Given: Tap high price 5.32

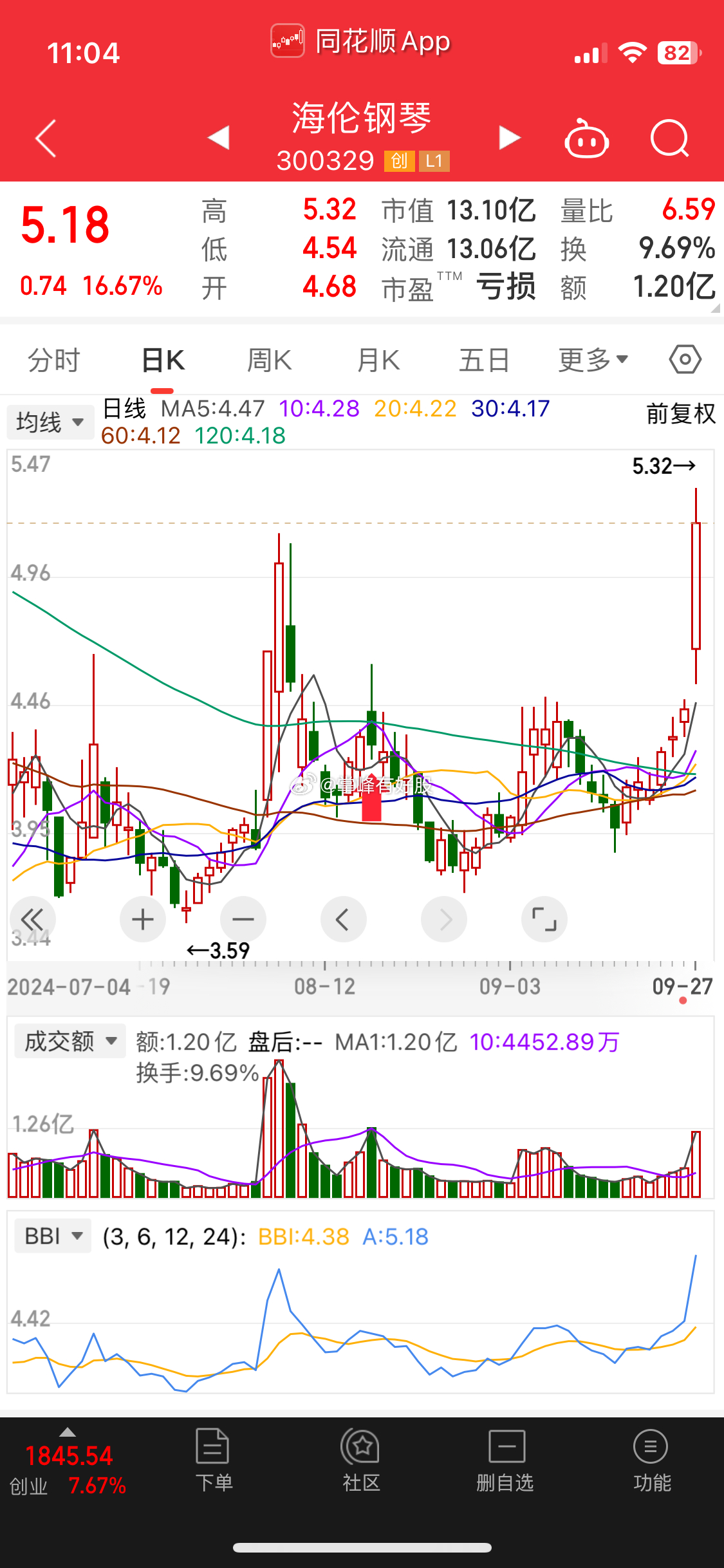Looking at the screenshot, I should [x=330, y=209].
